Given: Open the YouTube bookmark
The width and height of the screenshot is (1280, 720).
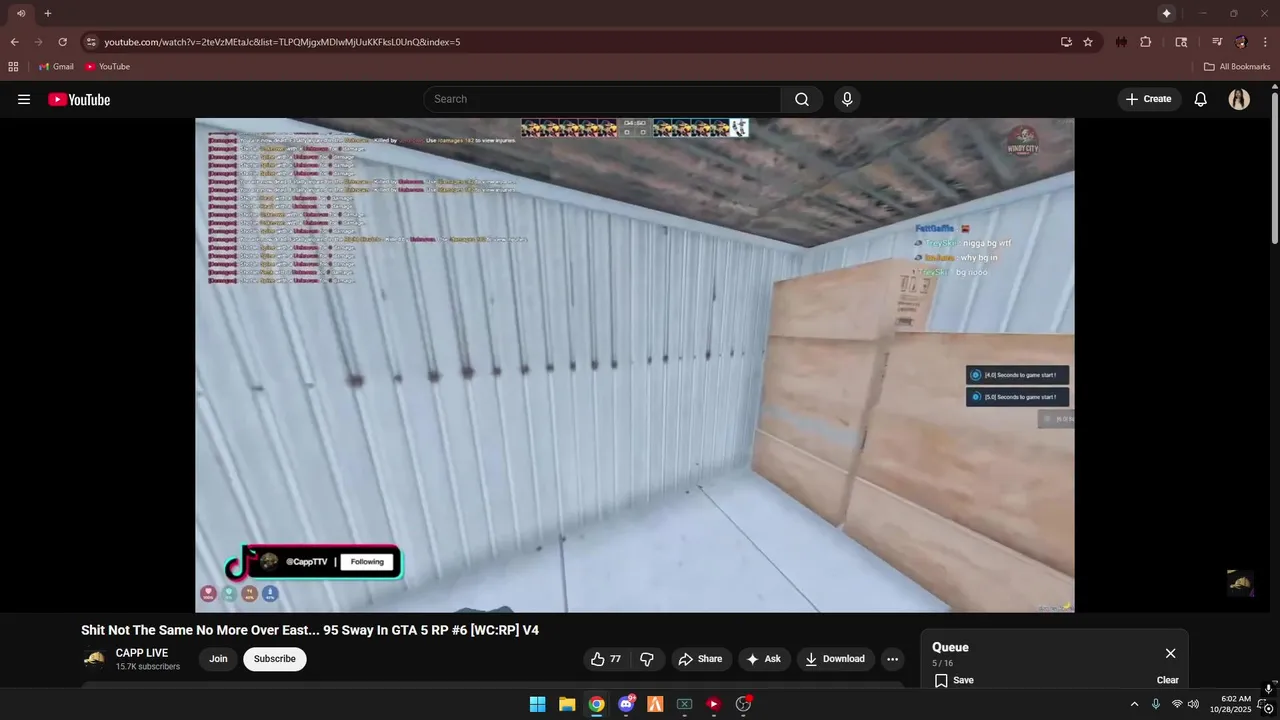Looking at the screenshot, I should (x=107, y=67).
